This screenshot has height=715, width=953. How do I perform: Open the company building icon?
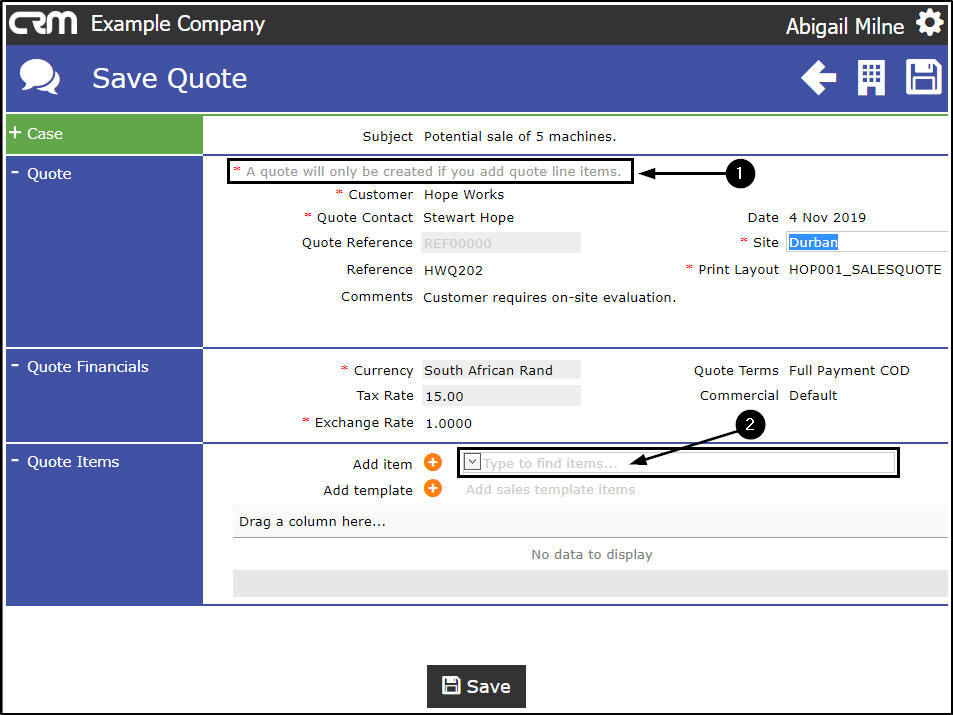871,78
